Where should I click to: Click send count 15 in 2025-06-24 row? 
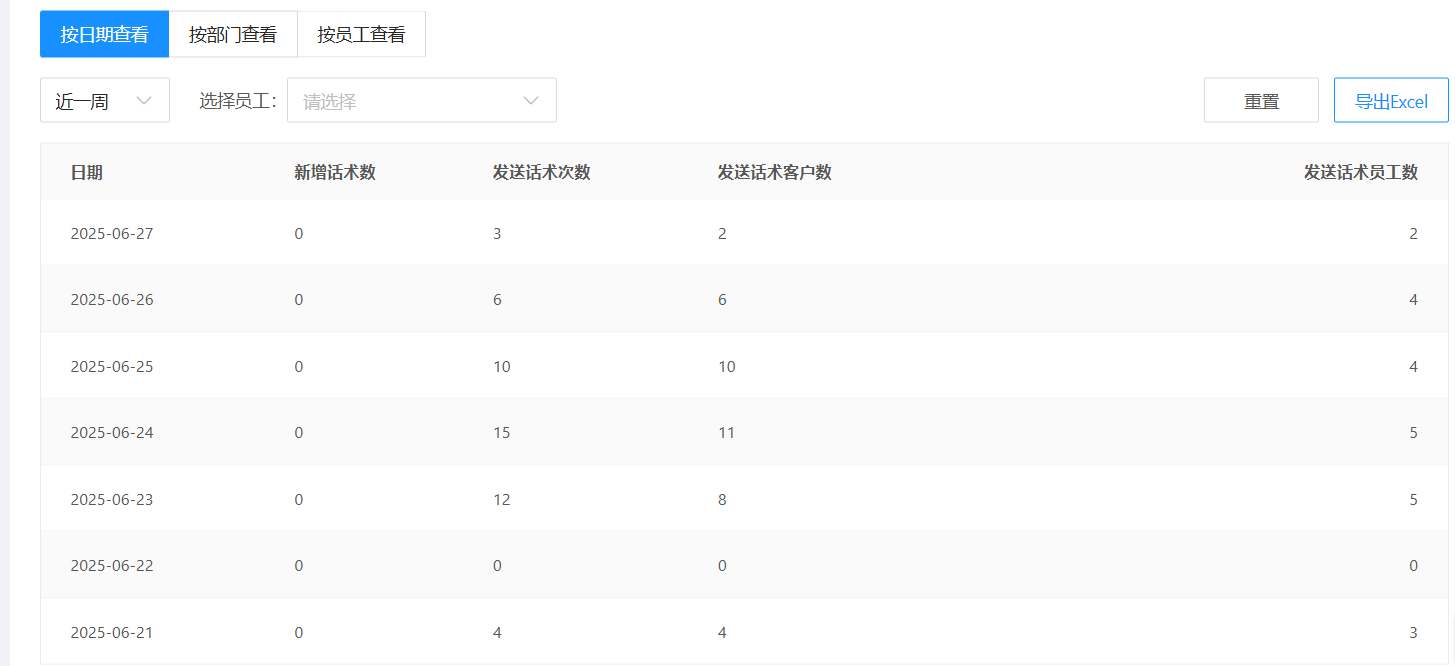[502, 432]
